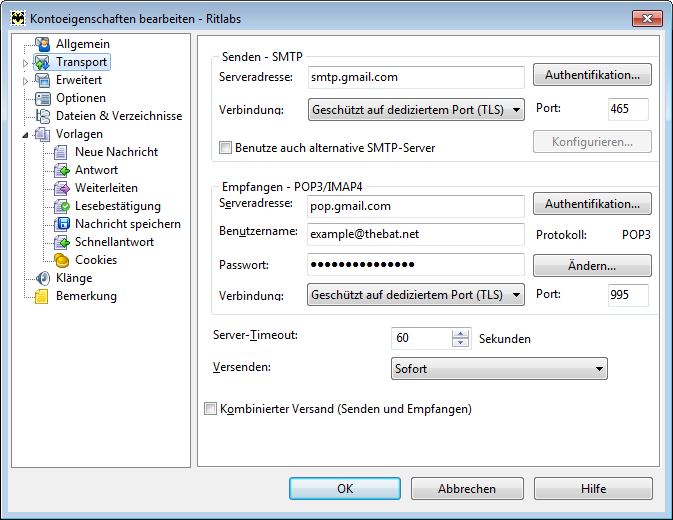This screenshot has height=520, width=673.
Task: Select the Lesebestätigung icon
Action: coord(62,206)
